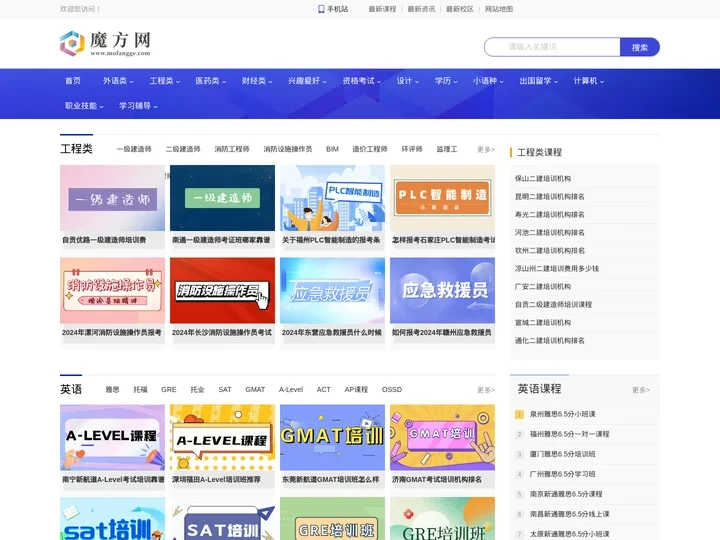The image size is (720, 540).
Task: Select the OSSD tab
Action: coord(392,389)
